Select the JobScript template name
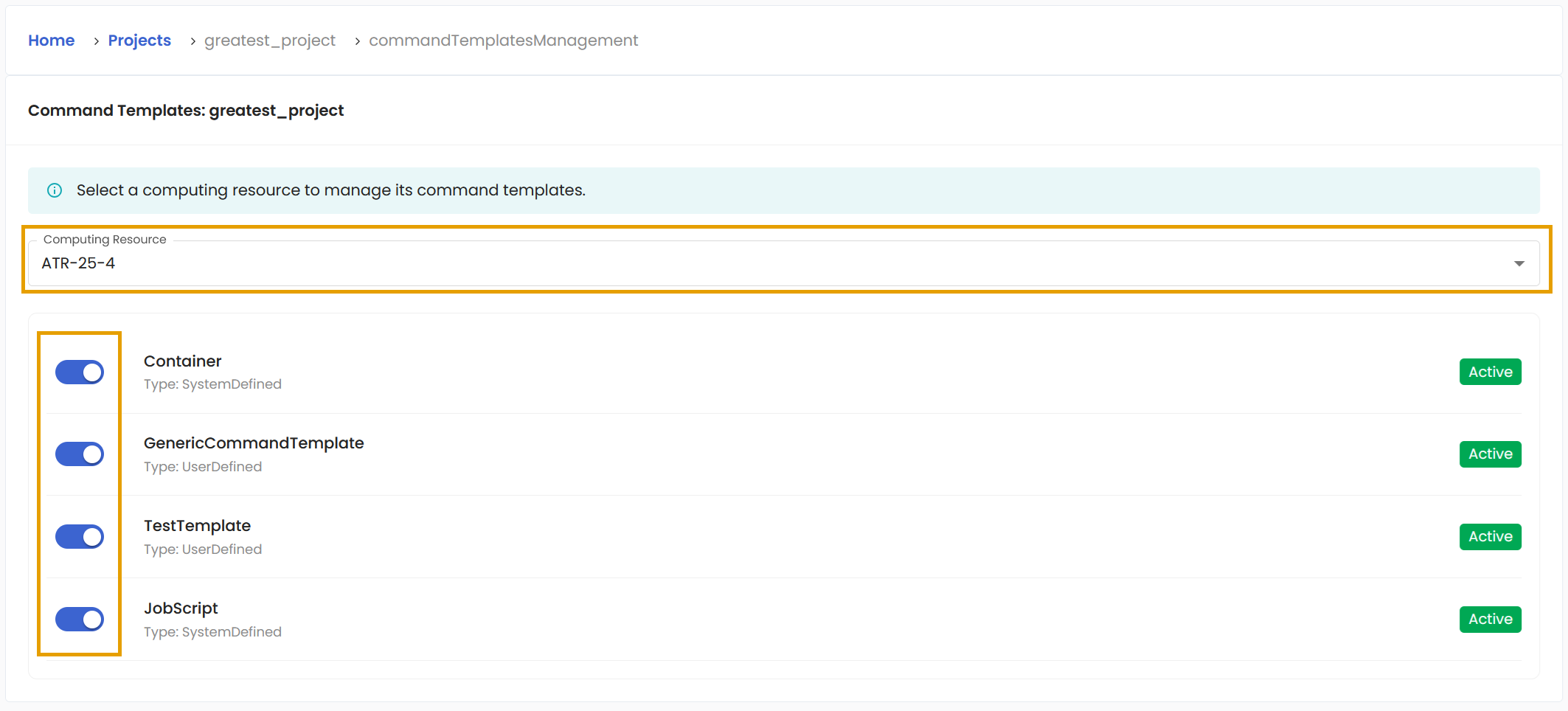Viewport: 1568px width, 711px height. pos(181,608)
